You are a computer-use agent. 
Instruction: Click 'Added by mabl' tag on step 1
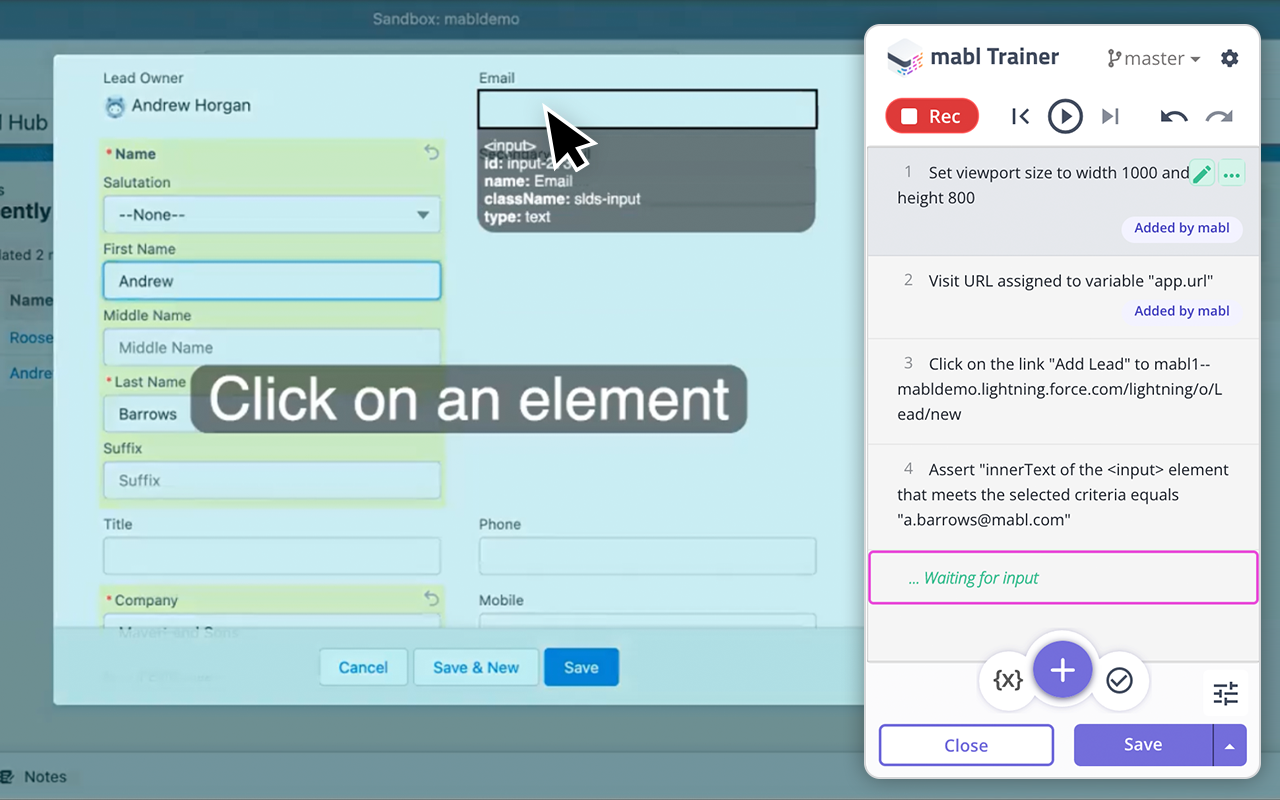click(x=1181, y=228)
